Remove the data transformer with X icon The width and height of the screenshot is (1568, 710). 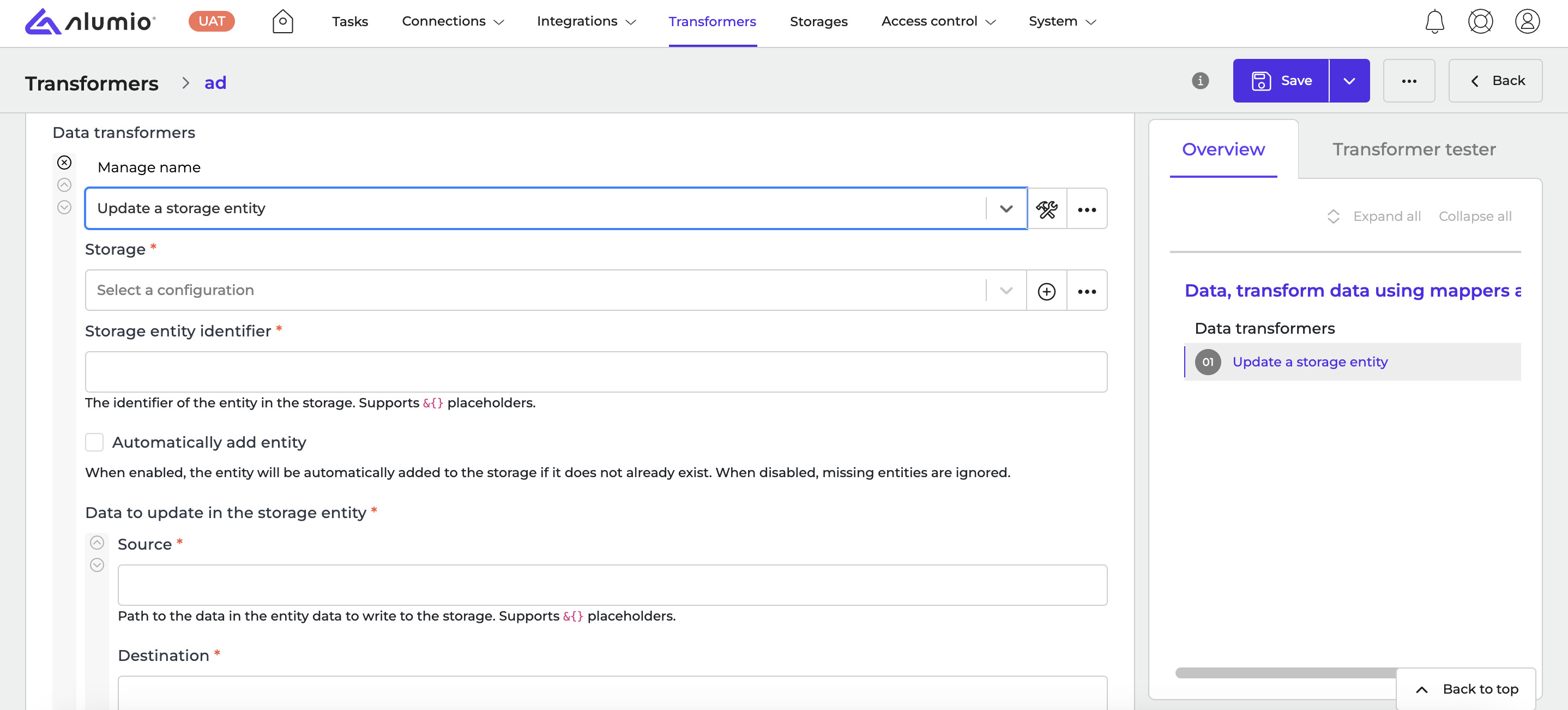[64, 163]
